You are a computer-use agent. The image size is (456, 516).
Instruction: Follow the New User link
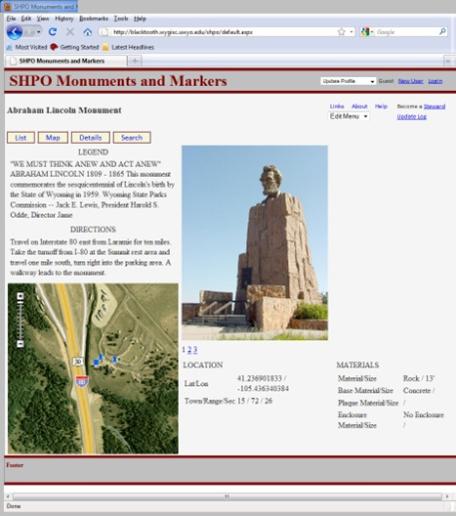click(411, 81)
